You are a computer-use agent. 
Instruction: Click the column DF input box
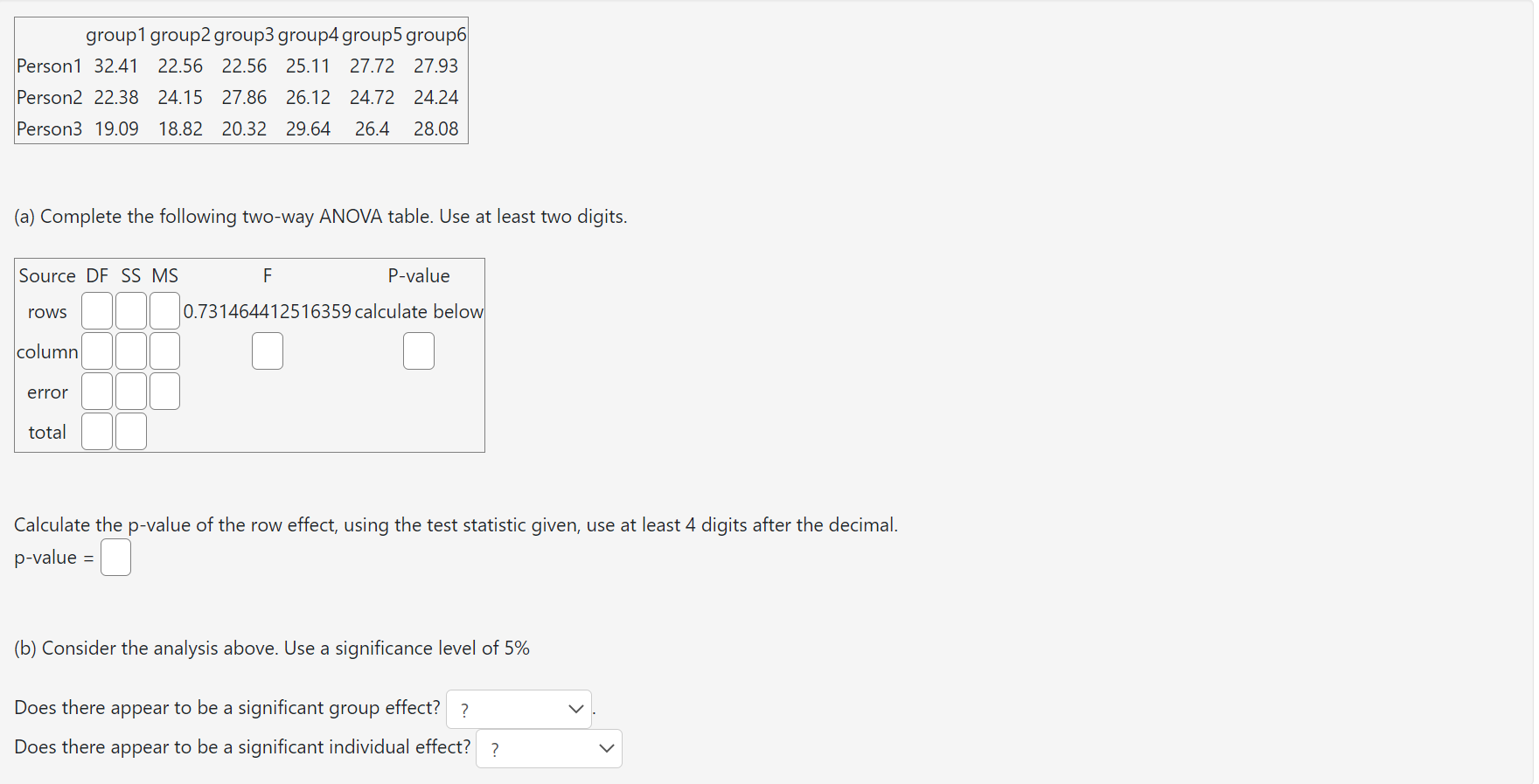[96, 350]
